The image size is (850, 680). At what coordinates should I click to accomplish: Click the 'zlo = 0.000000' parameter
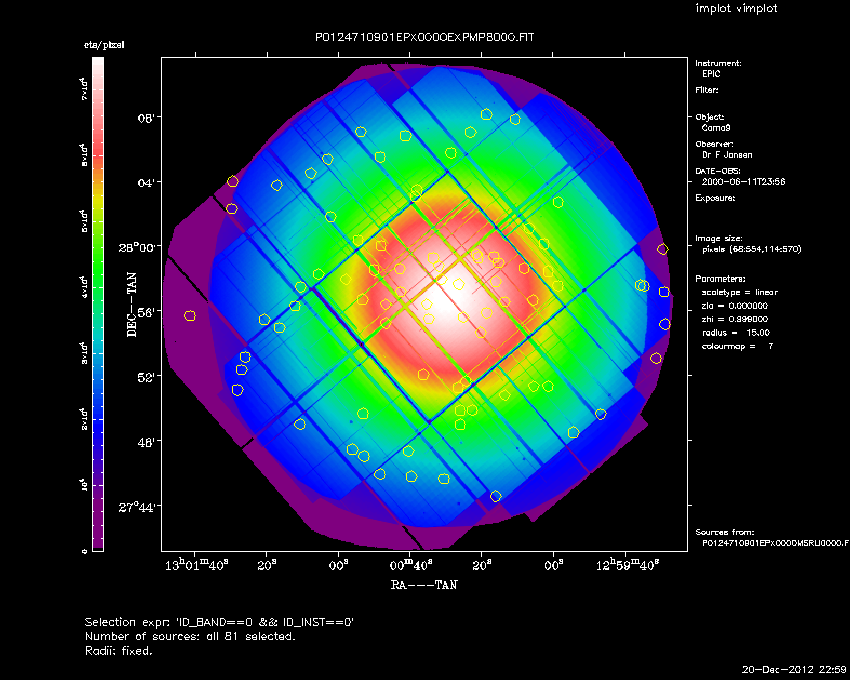coord(735,306)
